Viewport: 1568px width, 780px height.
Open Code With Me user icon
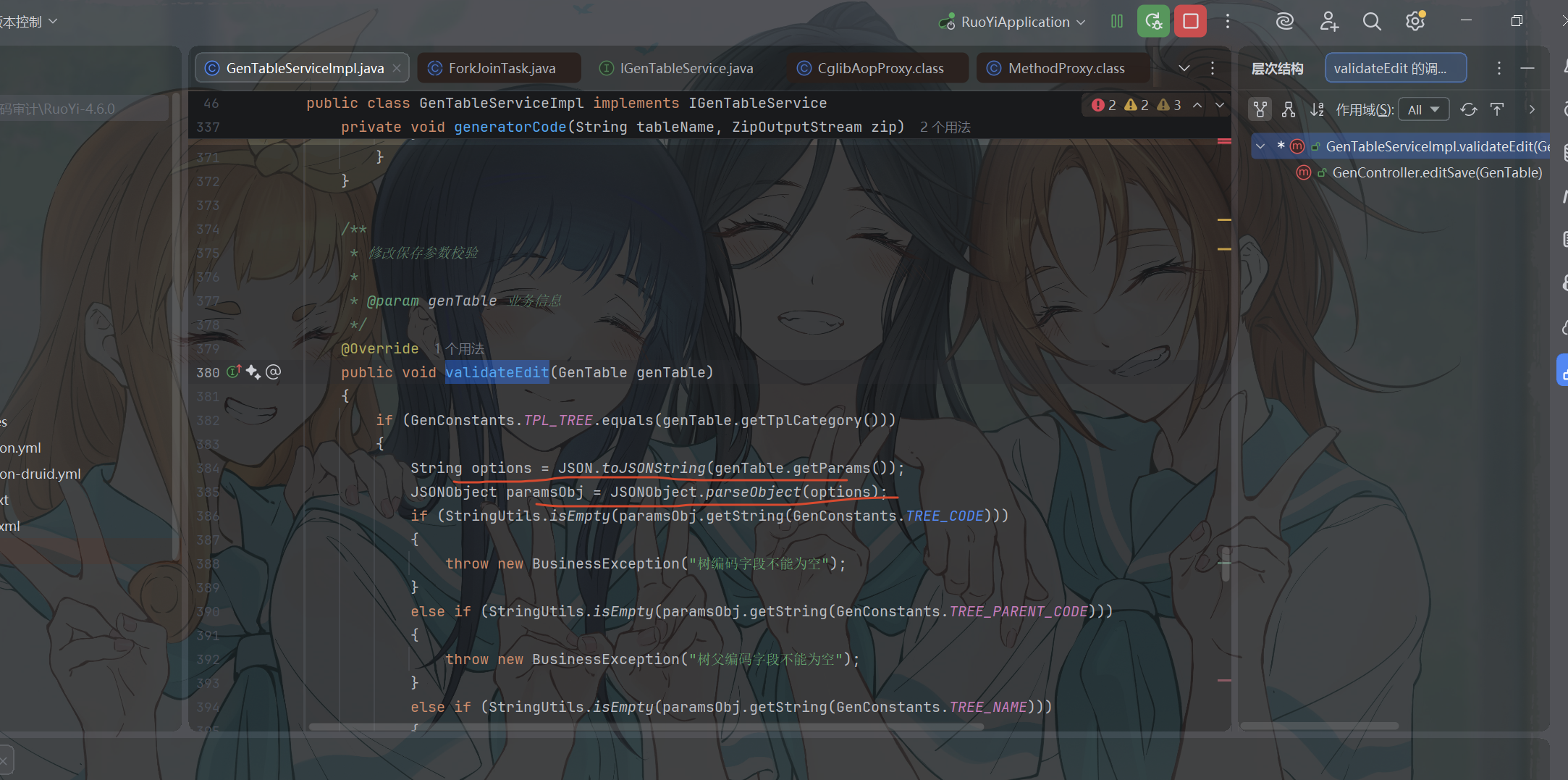coord(1328,22)
